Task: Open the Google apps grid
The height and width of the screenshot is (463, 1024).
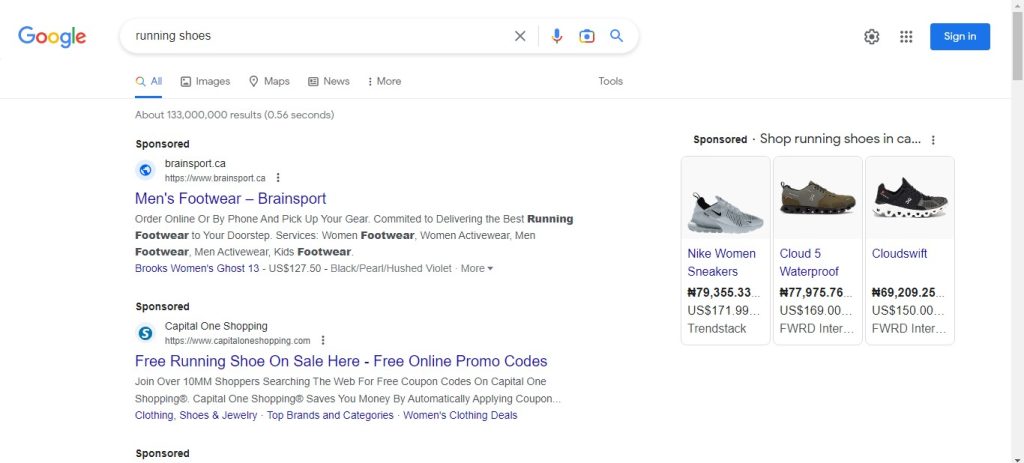Action: coord(906,37)
